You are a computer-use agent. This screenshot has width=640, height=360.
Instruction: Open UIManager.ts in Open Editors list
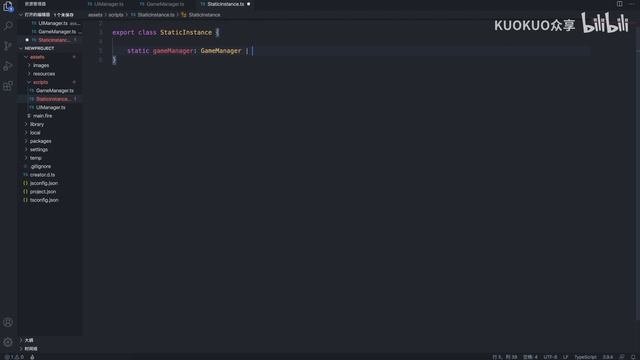53,23
